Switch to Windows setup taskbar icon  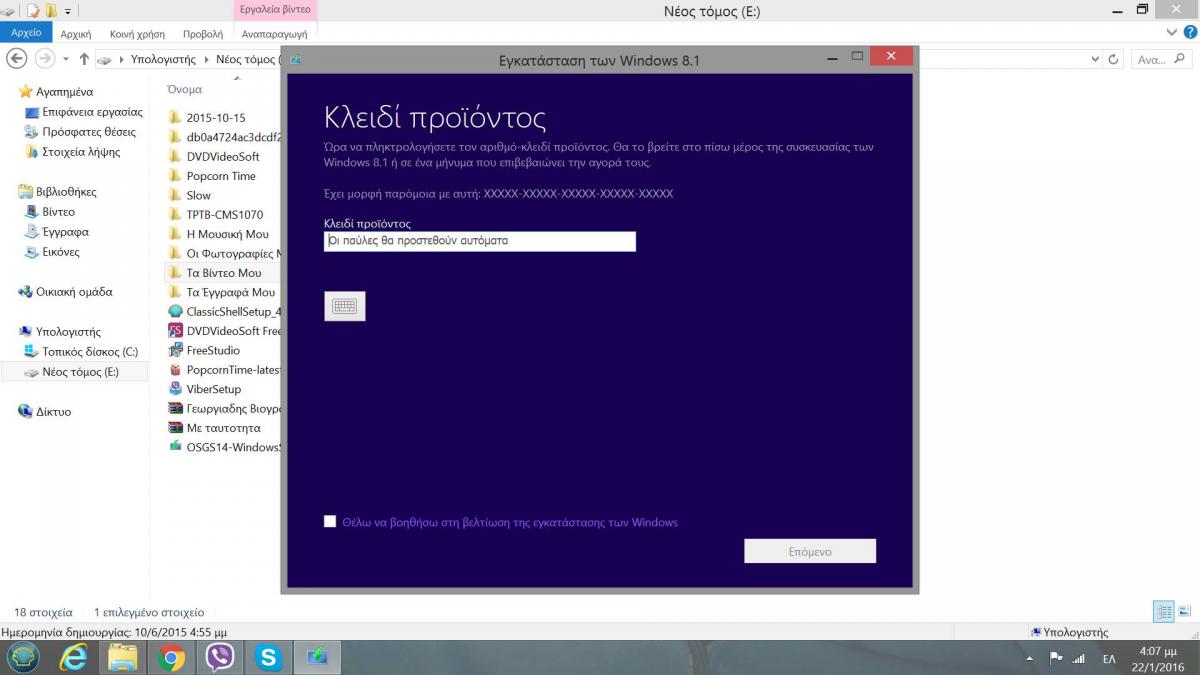pyautogui.click(x=317, y=657)
